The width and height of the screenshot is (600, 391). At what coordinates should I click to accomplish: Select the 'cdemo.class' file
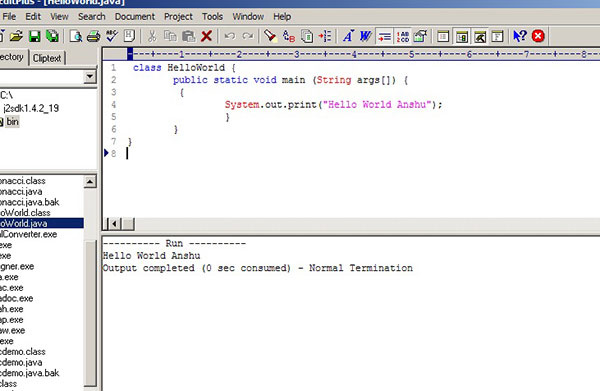point(23,351)
